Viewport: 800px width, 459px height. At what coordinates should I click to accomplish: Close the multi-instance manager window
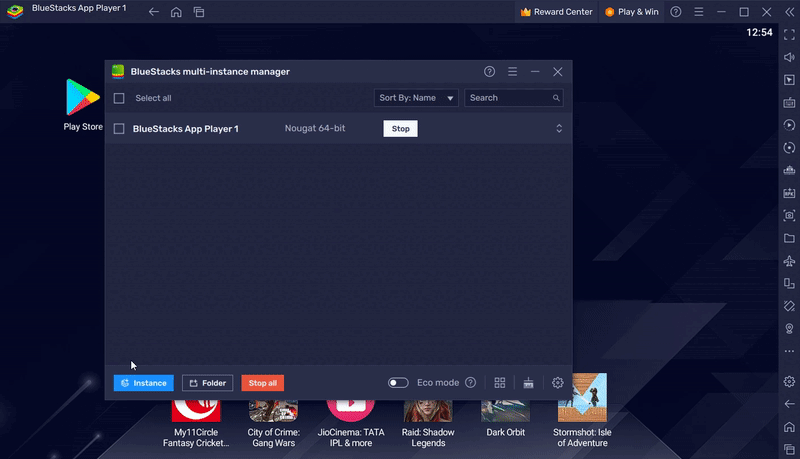click(558, 72)
